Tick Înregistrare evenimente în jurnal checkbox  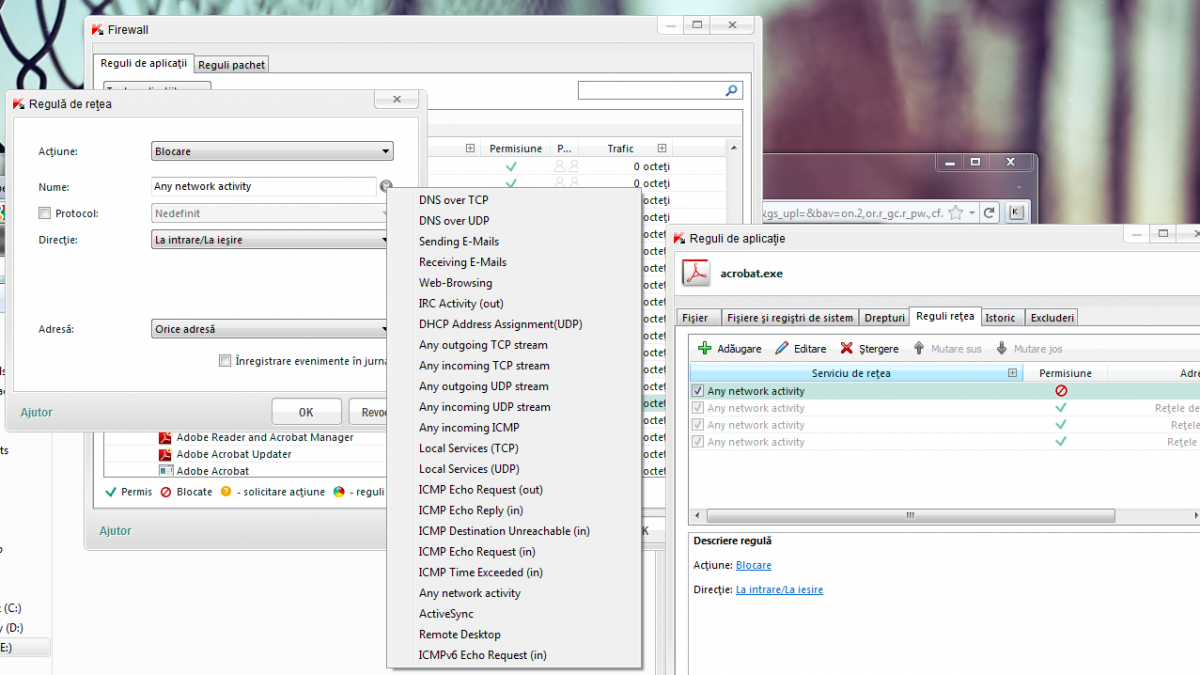pyautogui.click(x=225, y=361)
